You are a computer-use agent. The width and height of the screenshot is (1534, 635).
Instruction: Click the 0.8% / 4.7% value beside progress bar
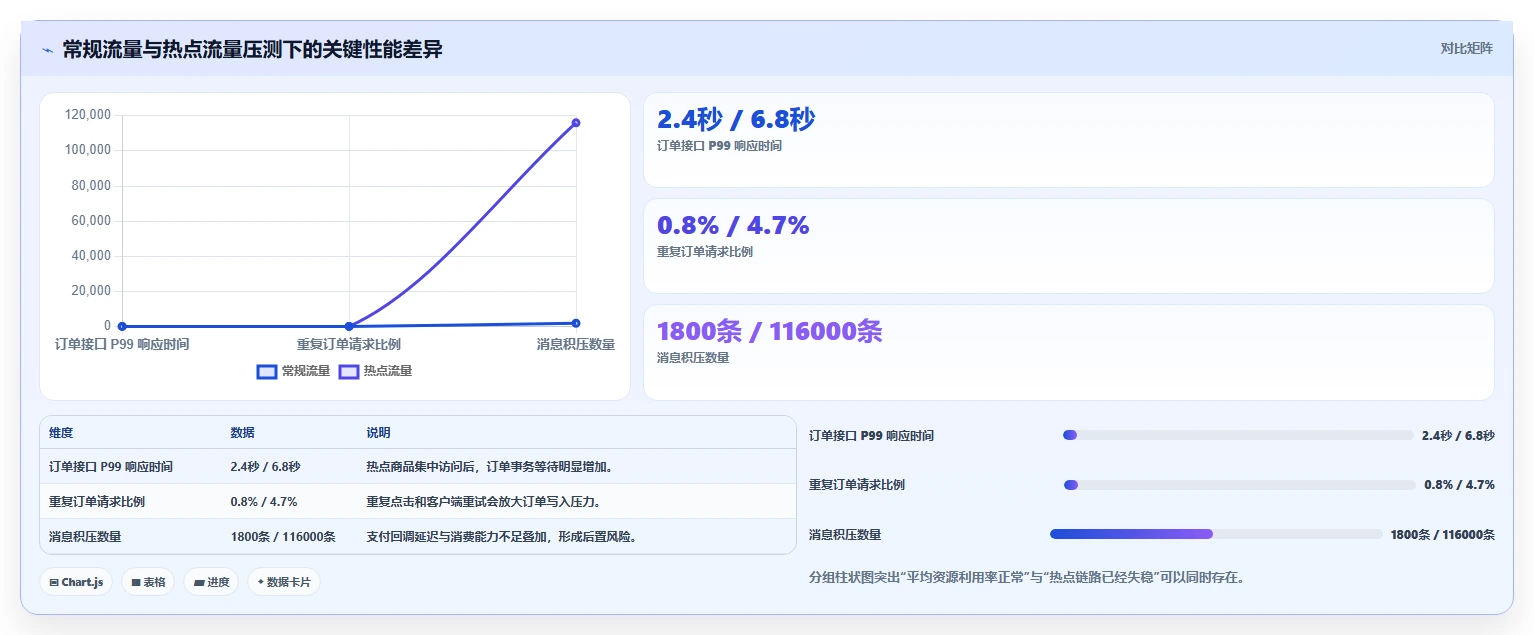[x=1460, y=485]
